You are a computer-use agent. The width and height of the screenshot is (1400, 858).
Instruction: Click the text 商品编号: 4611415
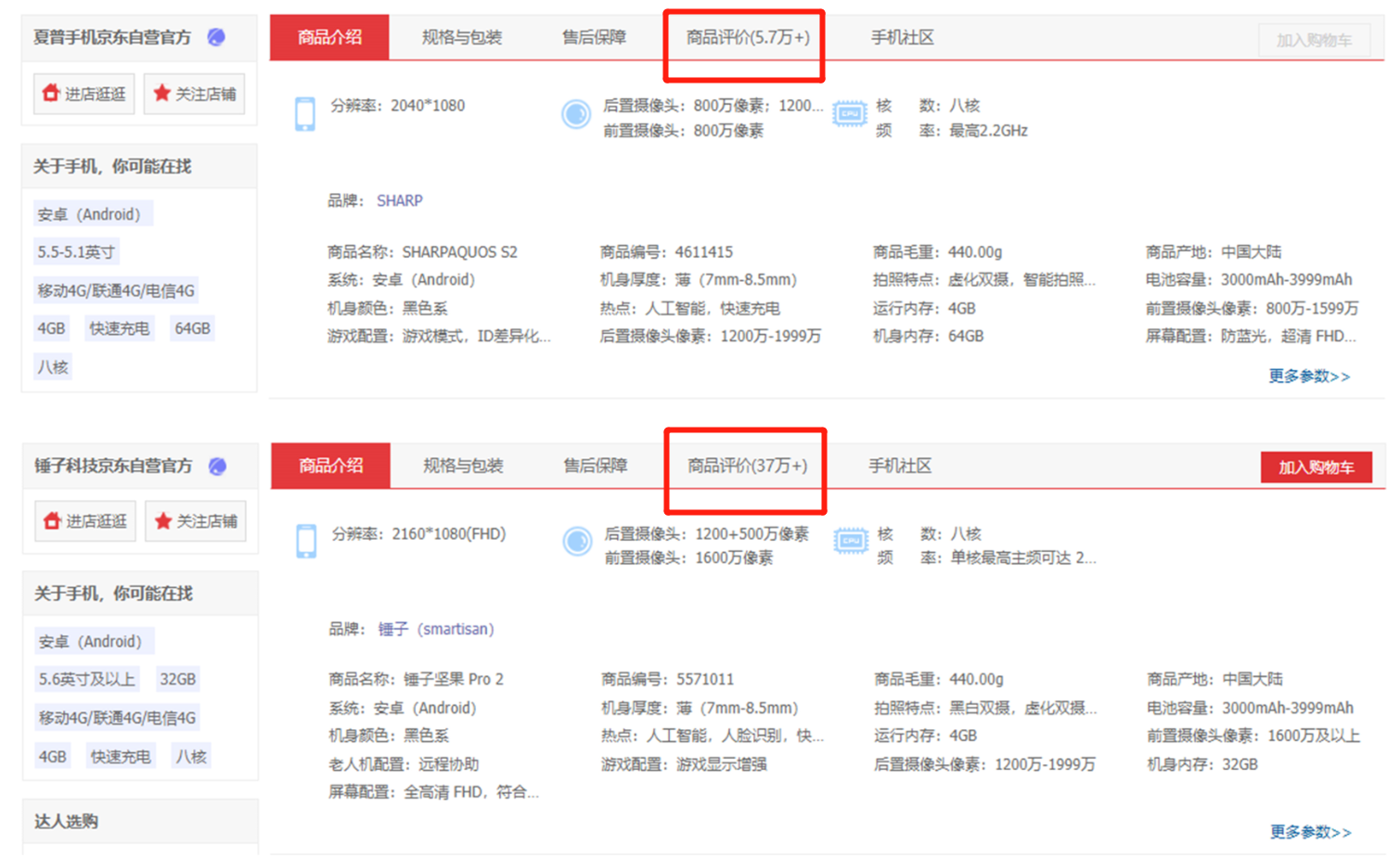666,252
